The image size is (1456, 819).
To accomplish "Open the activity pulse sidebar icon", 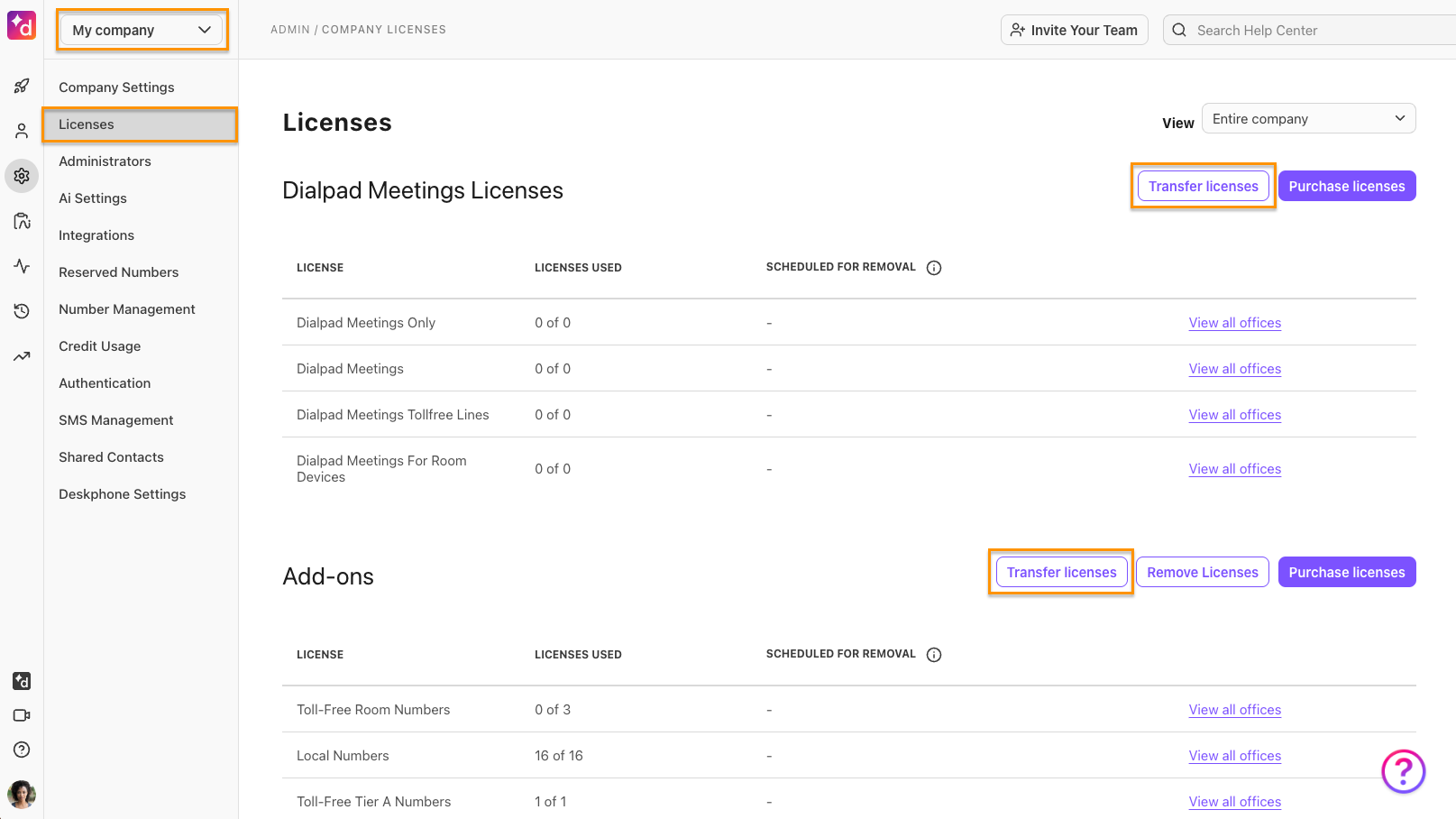I will coord(22,266).
